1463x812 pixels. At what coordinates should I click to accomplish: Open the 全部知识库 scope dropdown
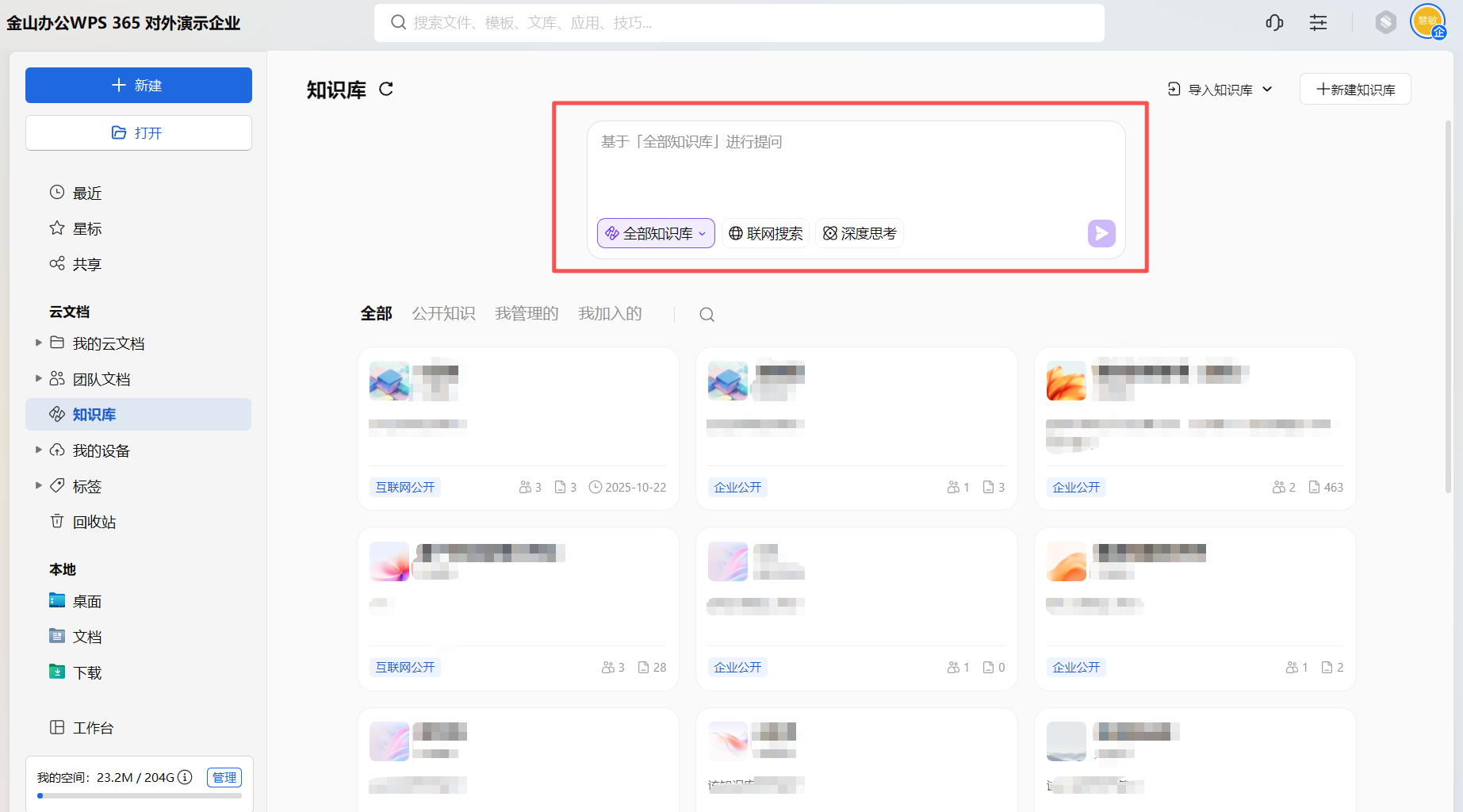pyautogui.click(x=656, y=233)
